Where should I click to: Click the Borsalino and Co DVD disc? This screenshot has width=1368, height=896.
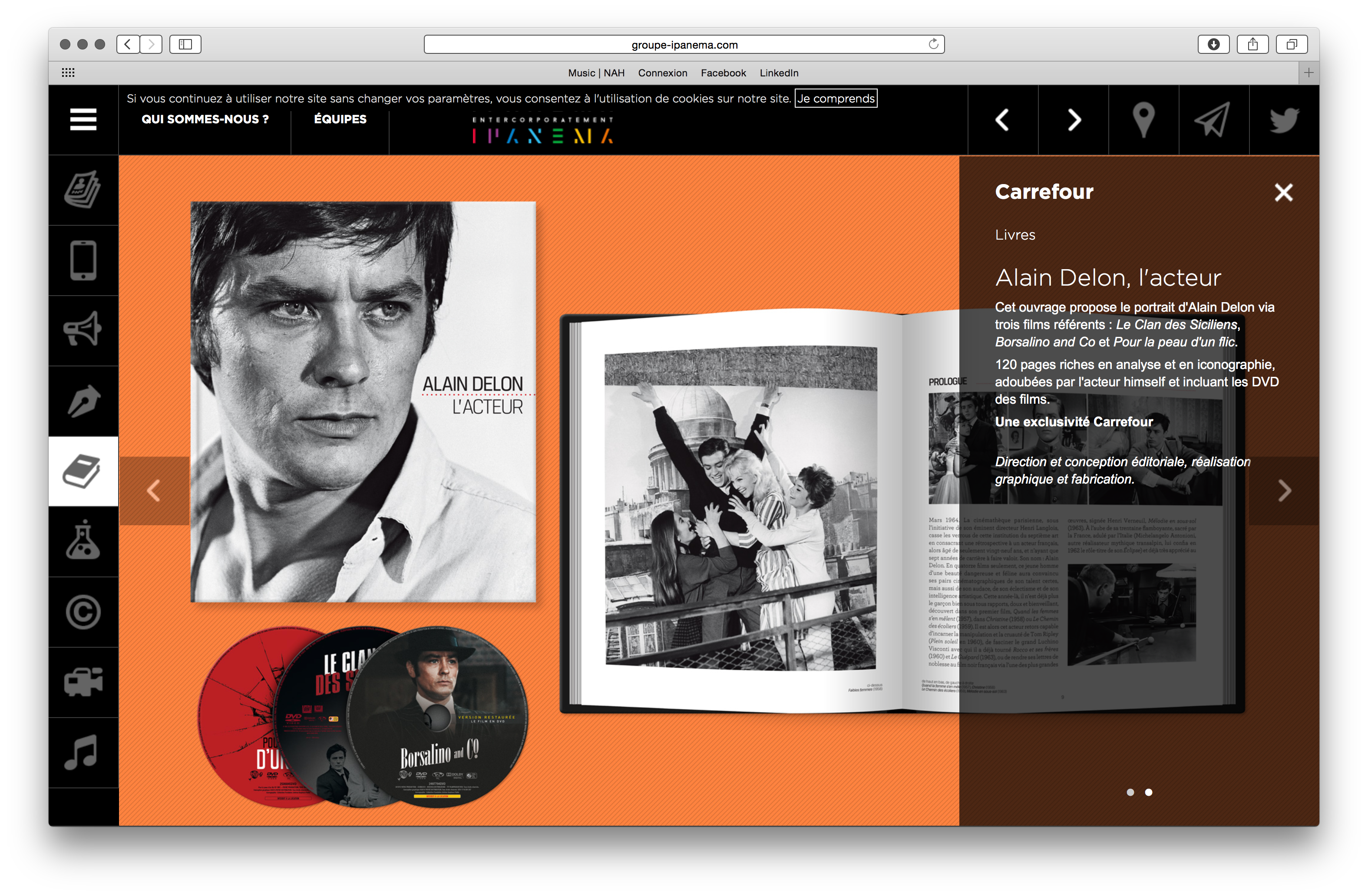click(437, 717)
